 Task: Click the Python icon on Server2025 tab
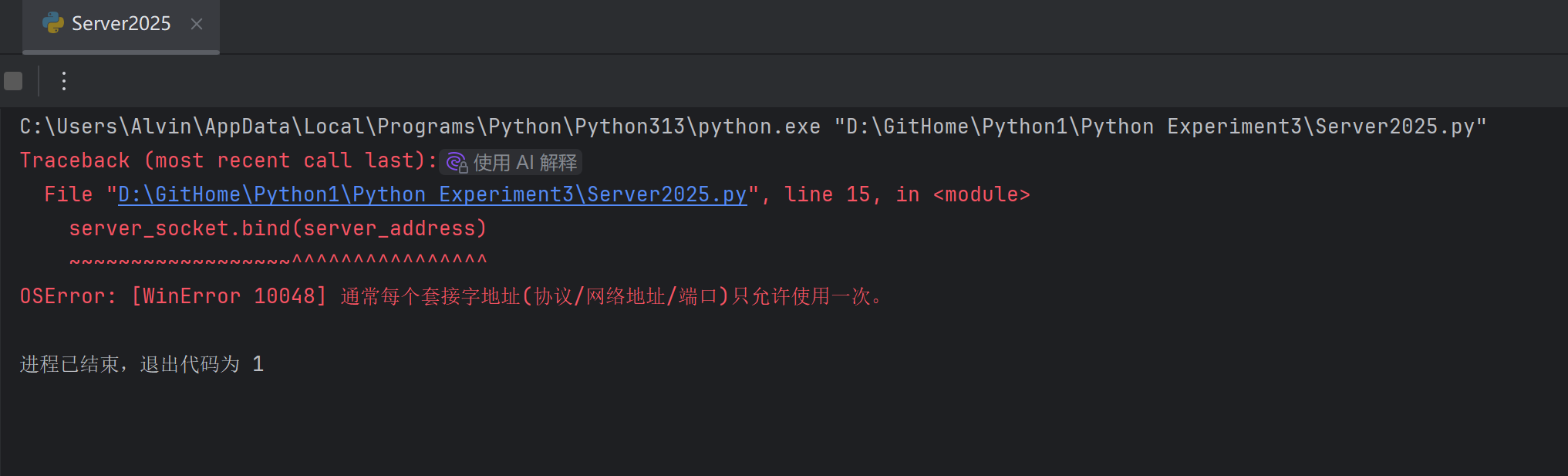coord(53,23)
